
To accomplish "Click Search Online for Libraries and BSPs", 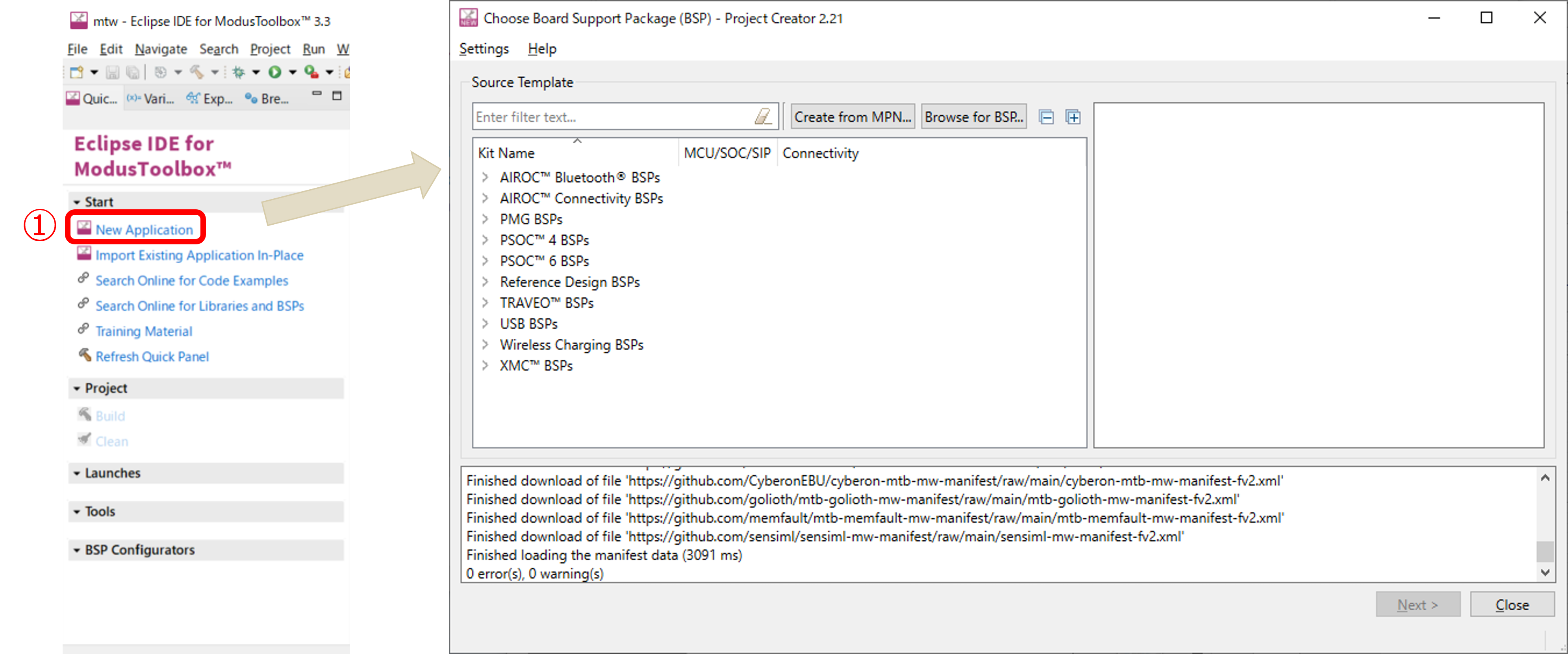I will coord(200,305).
